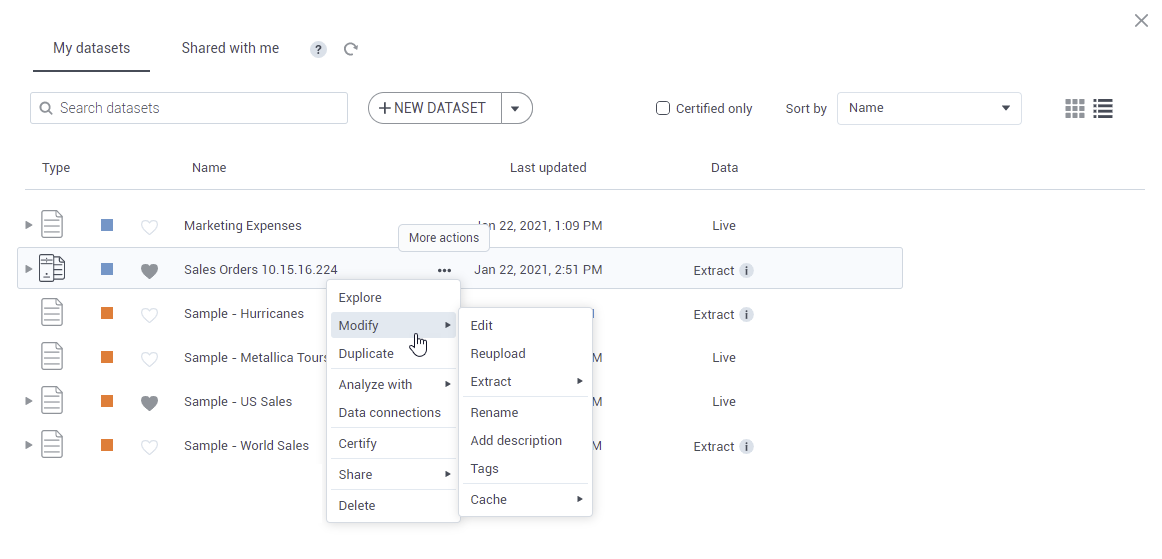Unfavorite the Sample - US Sales heart

point(149,403)
